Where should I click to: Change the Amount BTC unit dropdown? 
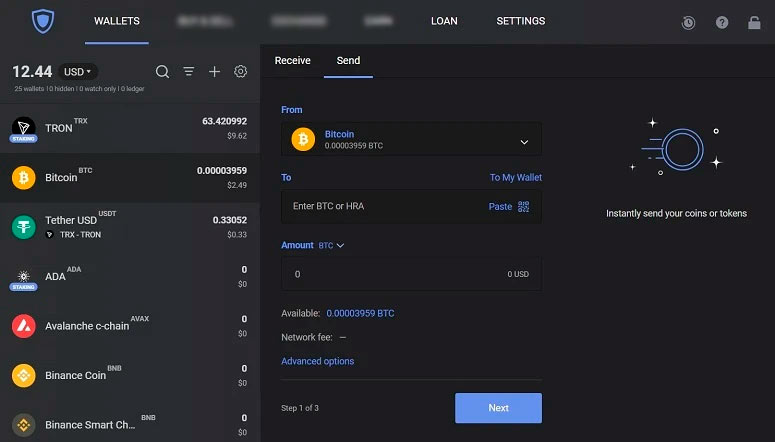(x=331, y=245)
